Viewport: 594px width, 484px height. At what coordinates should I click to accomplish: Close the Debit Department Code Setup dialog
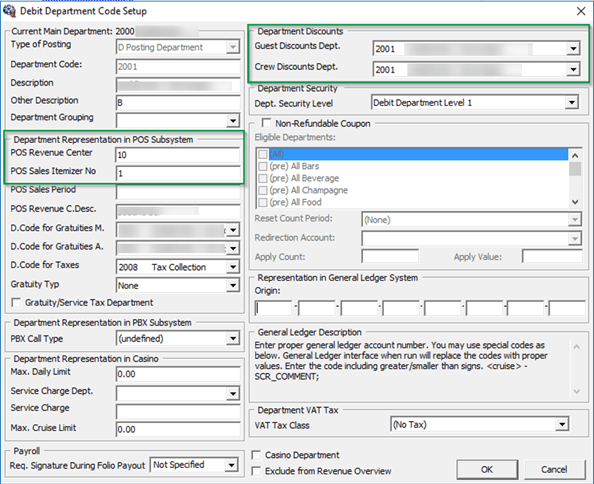pos(581,11)
